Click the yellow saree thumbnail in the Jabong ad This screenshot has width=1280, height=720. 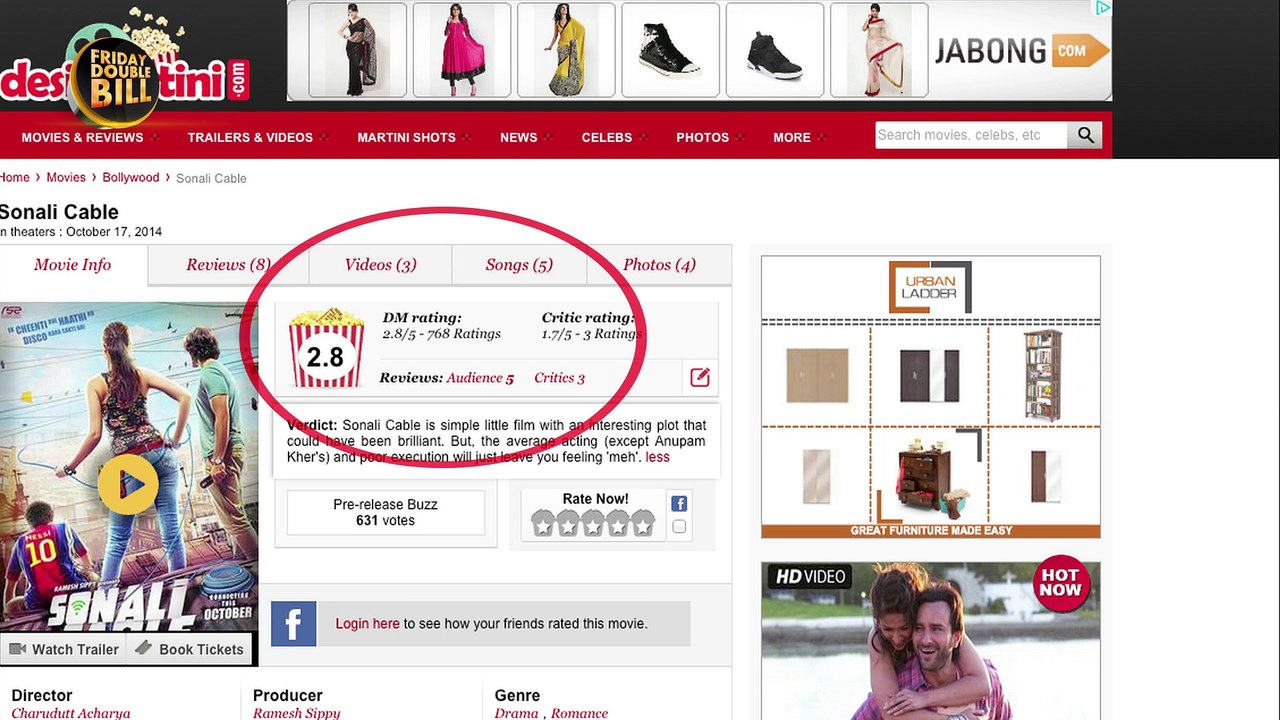(x=566, y=50)
